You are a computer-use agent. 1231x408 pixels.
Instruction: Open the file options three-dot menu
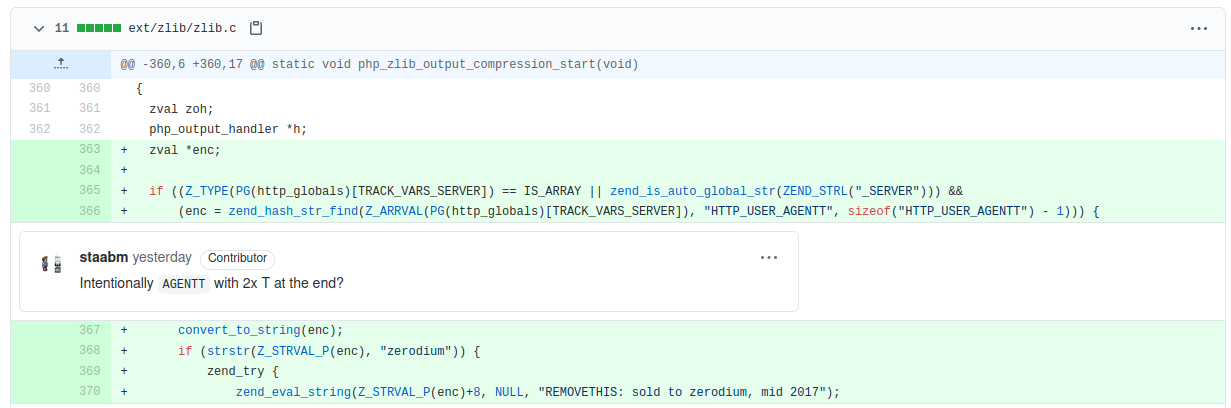[1199, 29]
